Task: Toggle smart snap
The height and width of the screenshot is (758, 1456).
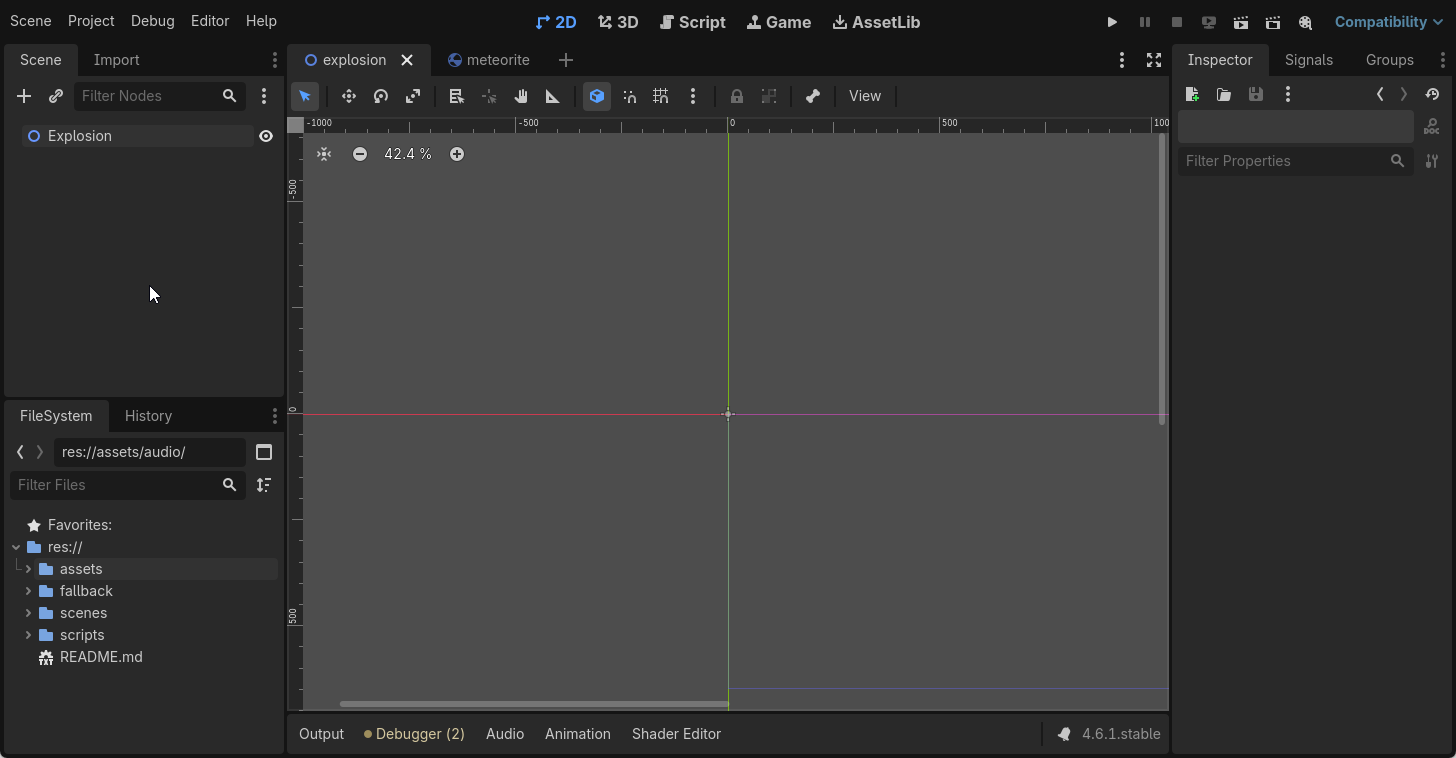Action: pyautogui.click(x=629, y=96)
